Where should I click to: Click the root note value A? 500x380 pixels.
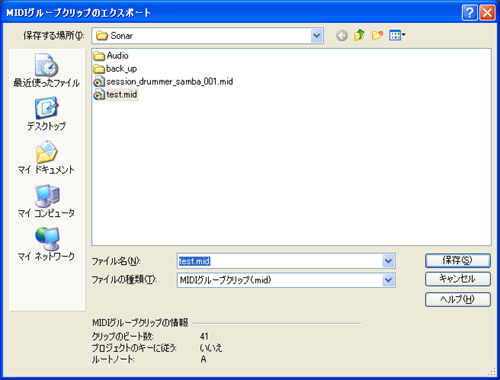click(203, 359)
